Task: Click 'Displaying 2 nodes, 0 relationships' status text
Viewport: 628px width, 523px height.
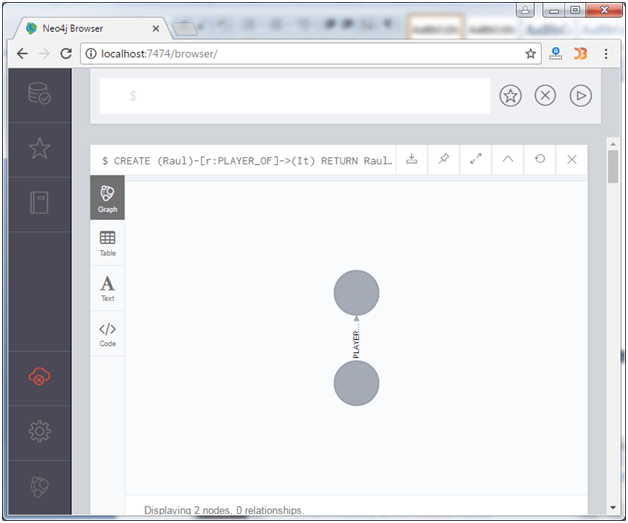Action: pyautogui.click(x=224, y=510)
